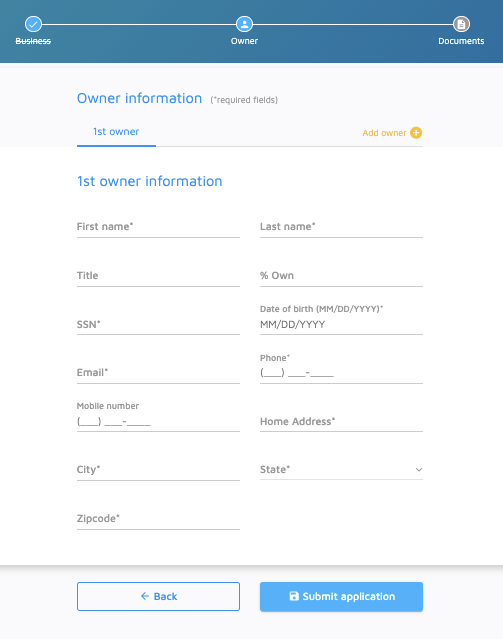Viewport: 503px width, 639px height.
Task: Select the SSN input field
Action: click(158, 324)
